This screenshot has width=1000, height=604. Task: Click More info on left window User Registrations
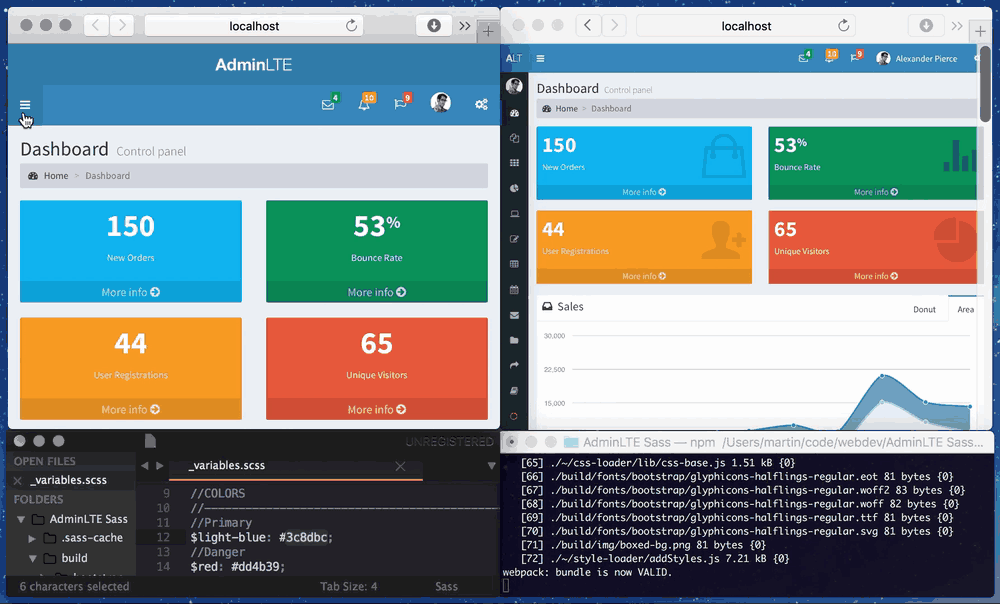tap(131, 409)
